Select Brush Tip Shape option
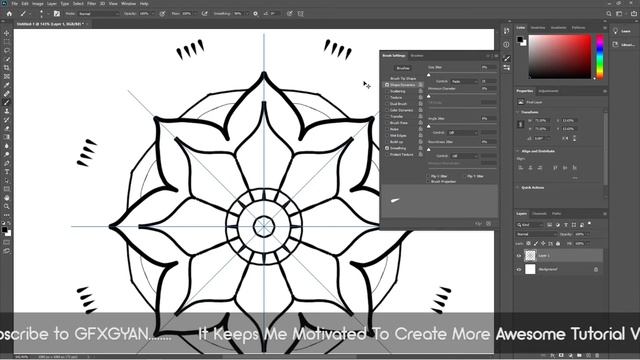640x360 pixels. pos(403,78)
